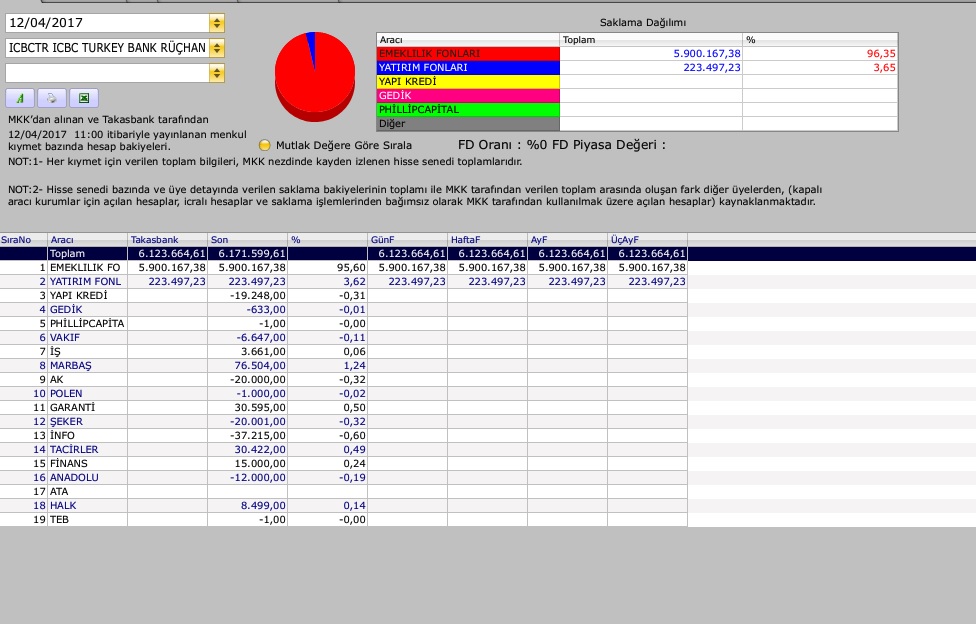Click 96,35 percent in Saklama Dağılımı table
Image resolution: width=976 pixels, height=624 pixels.
(881, 54)
